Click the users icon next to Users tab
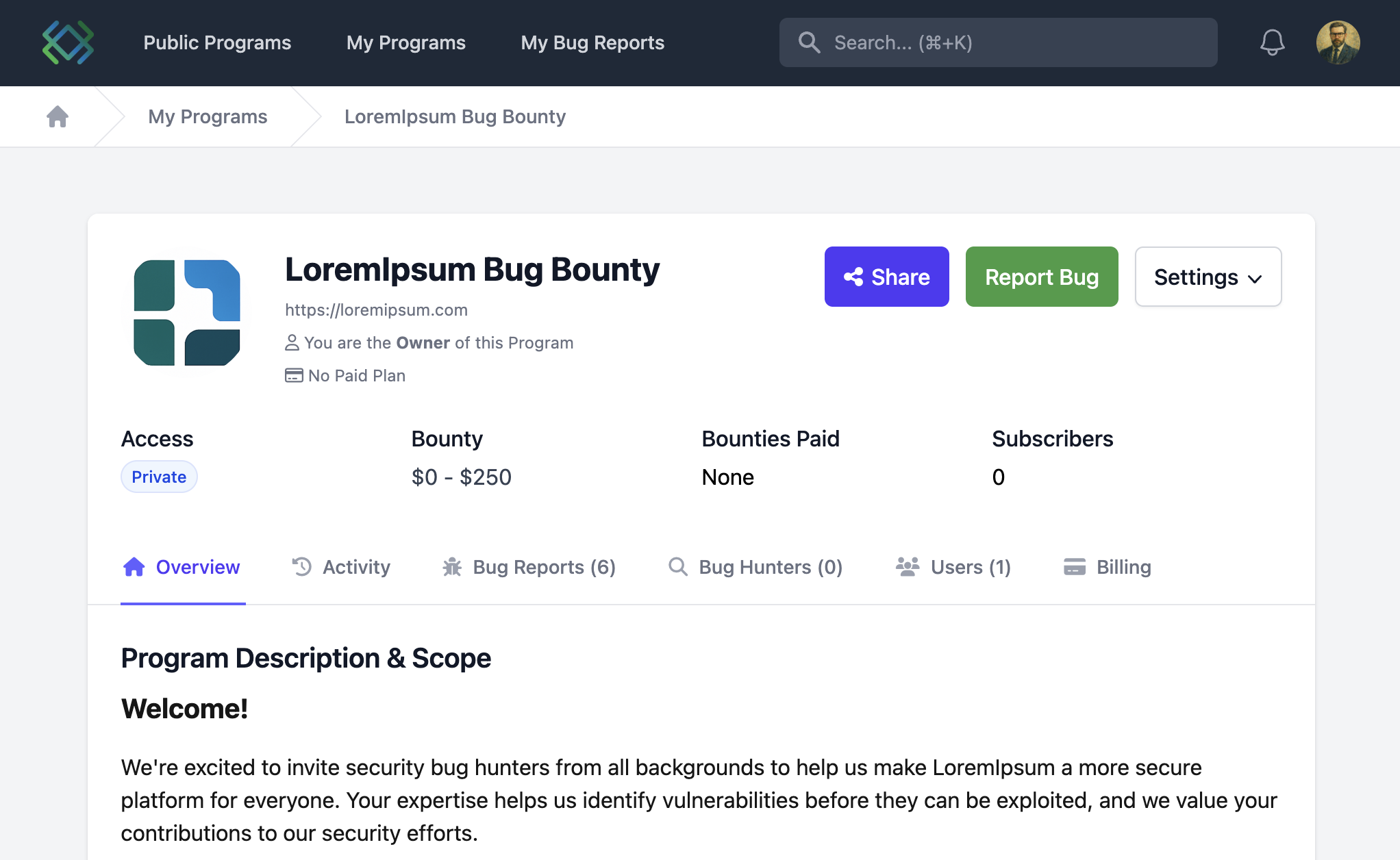 coord(907,567)
